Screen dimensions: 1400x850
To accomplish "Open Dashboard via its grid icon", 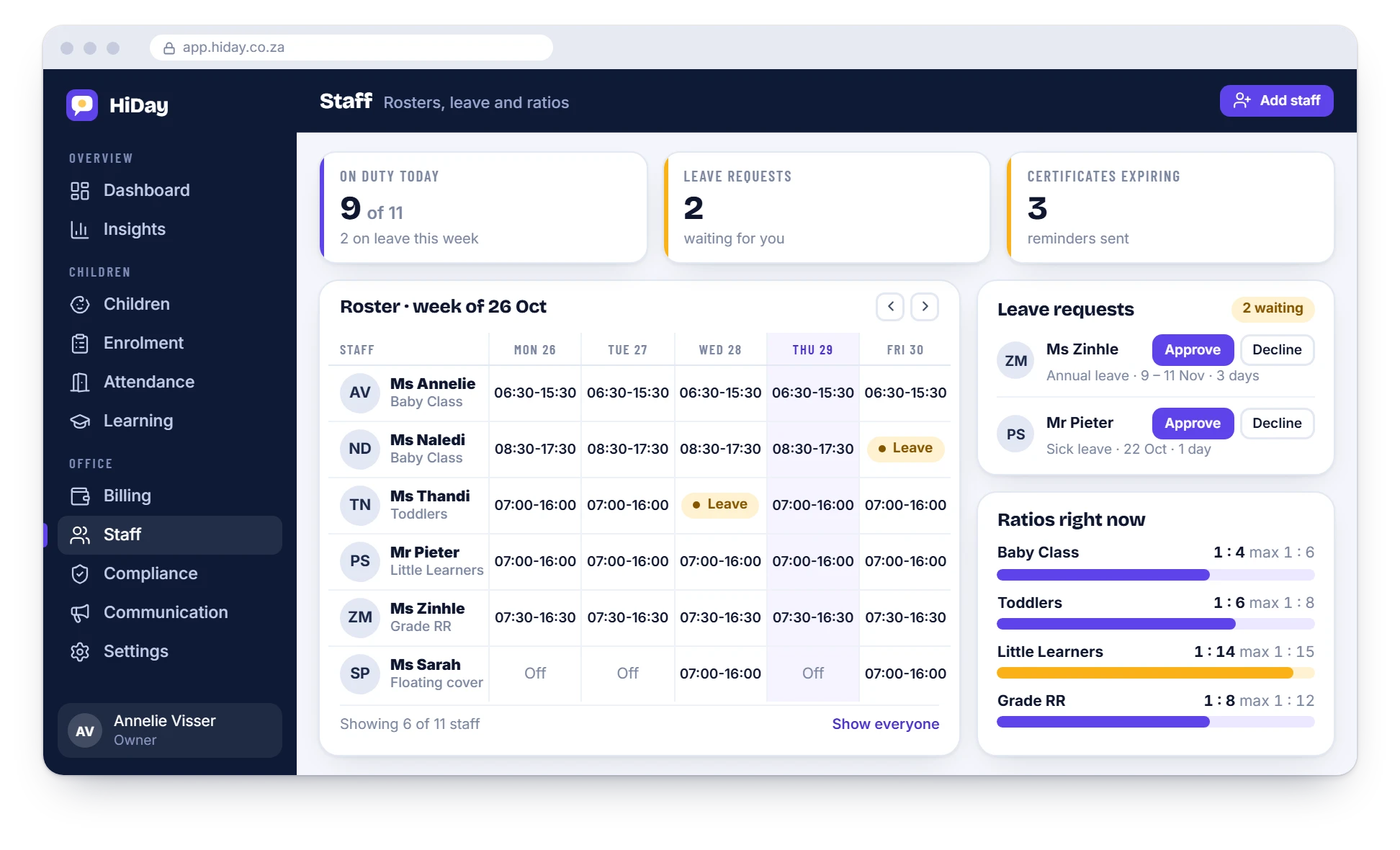I will tap(80, 191).
